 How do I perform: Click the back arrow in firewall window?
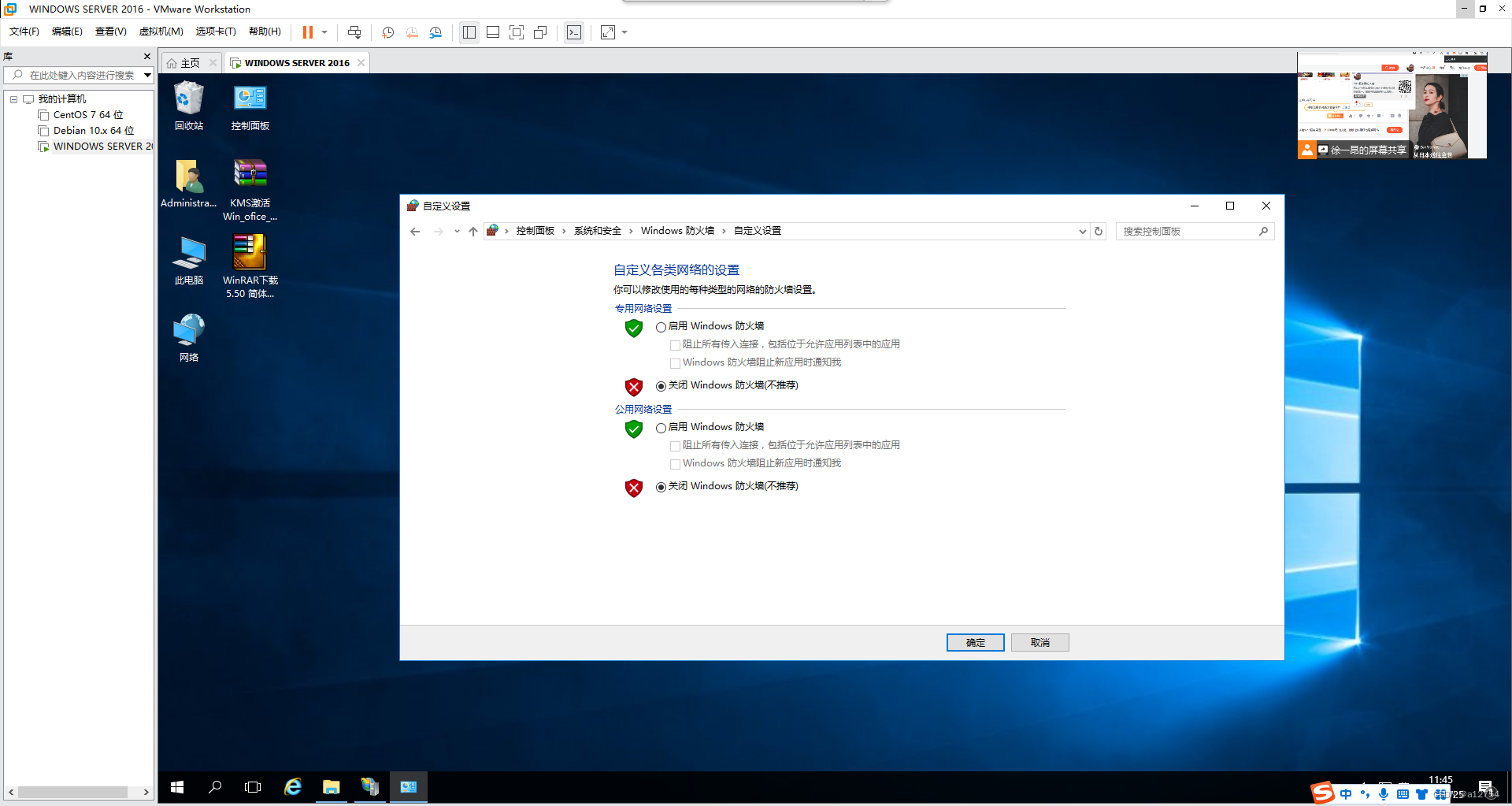(415, 232)
